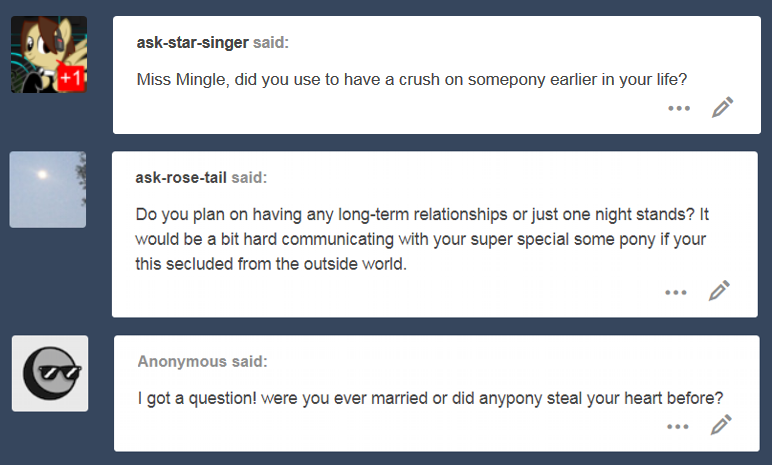The height and width of the screenshot is (465, 772).
Task: Open ask-rose-tail's sky photo avatar
Action: [x=48, y=189]
